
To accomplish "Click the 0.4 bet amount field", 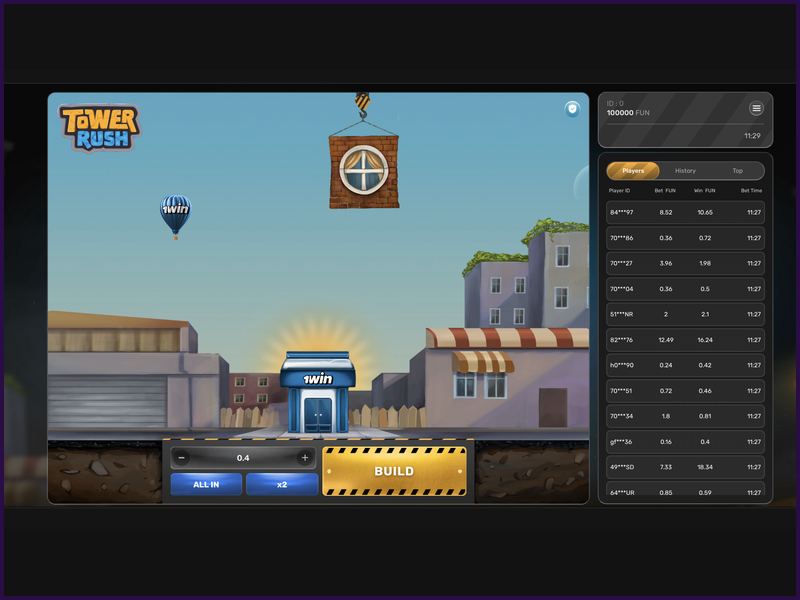I will [x=243, y=458].
